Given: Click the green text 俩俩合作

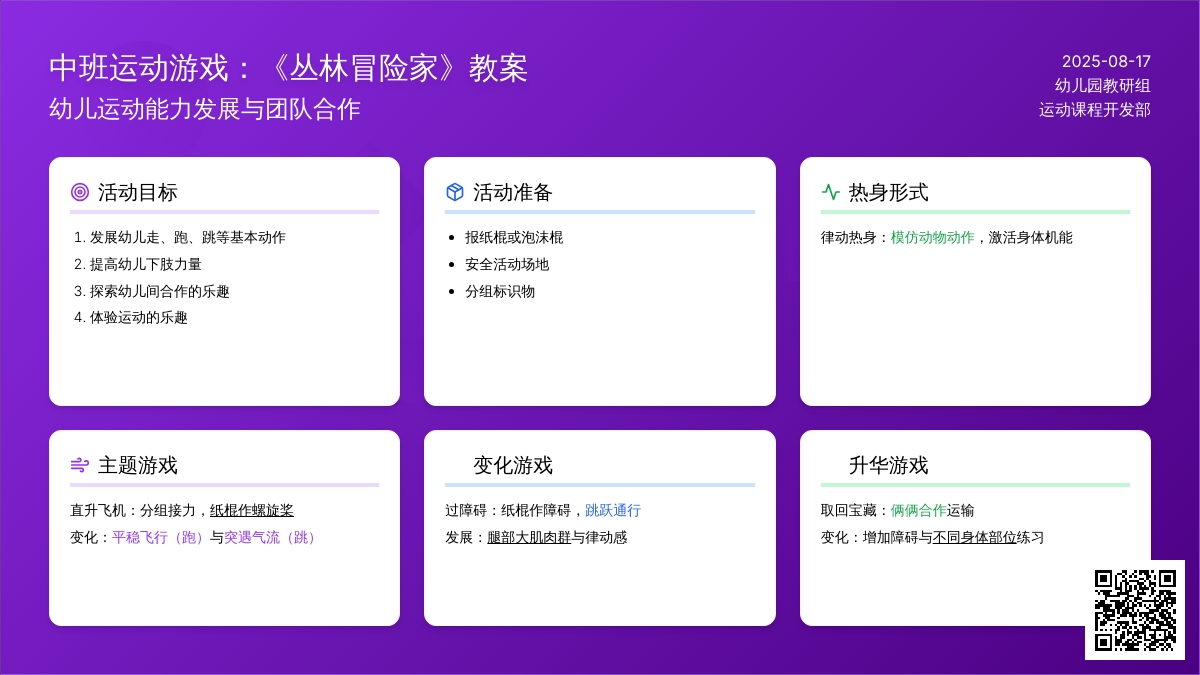Looking at the screenshot, I should pyautogui.click(x=919, y=510).
